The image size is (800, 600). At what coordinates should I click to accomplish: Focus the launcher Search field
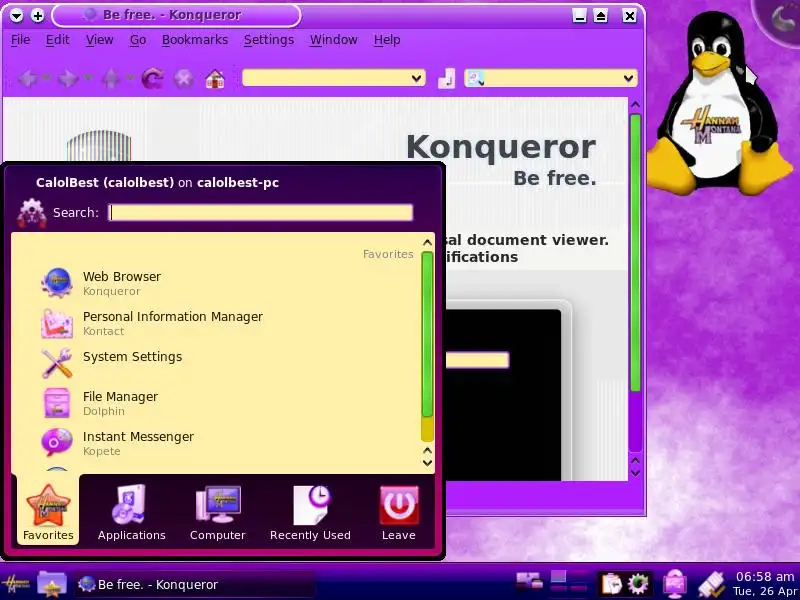261,212
